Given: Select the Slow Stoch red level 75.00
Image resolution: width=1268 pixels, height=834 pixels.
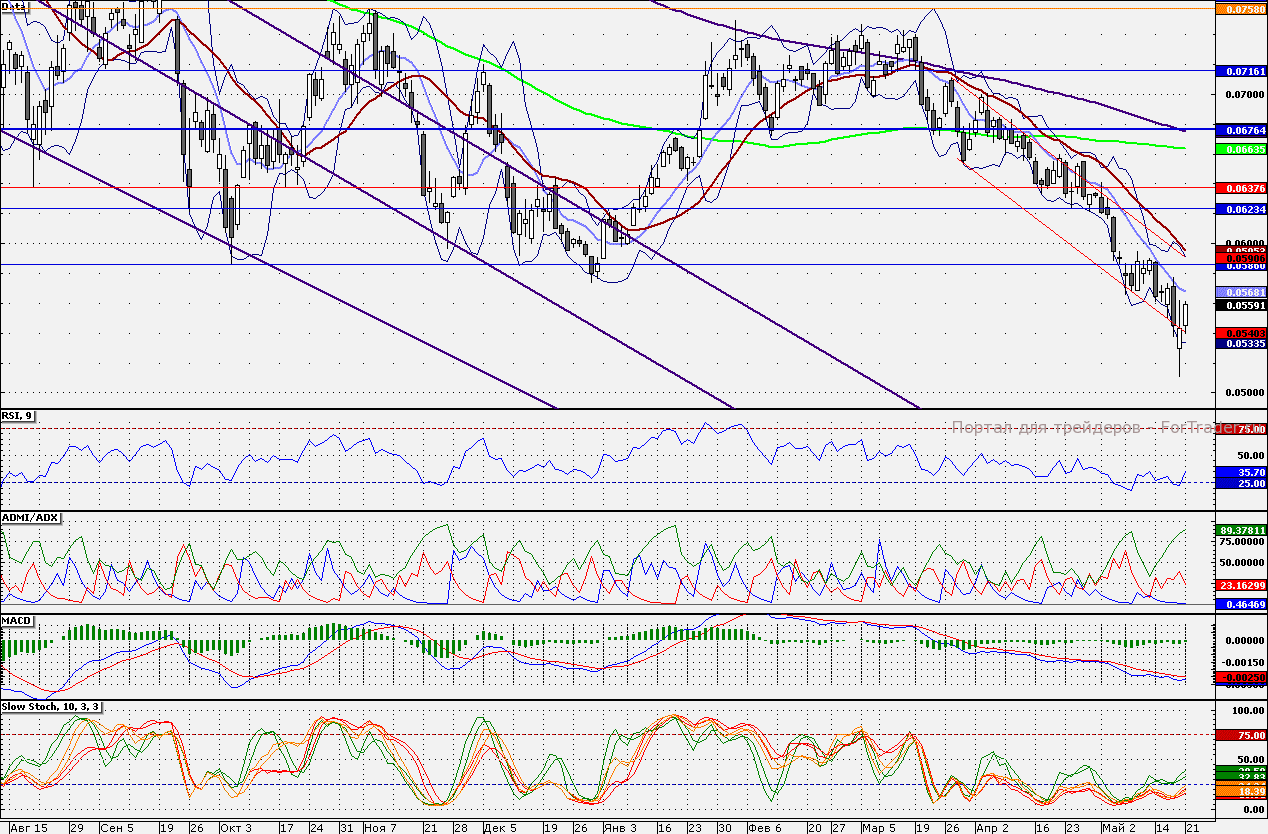Looking at the screenshot, I should [x=1240, y=735].
